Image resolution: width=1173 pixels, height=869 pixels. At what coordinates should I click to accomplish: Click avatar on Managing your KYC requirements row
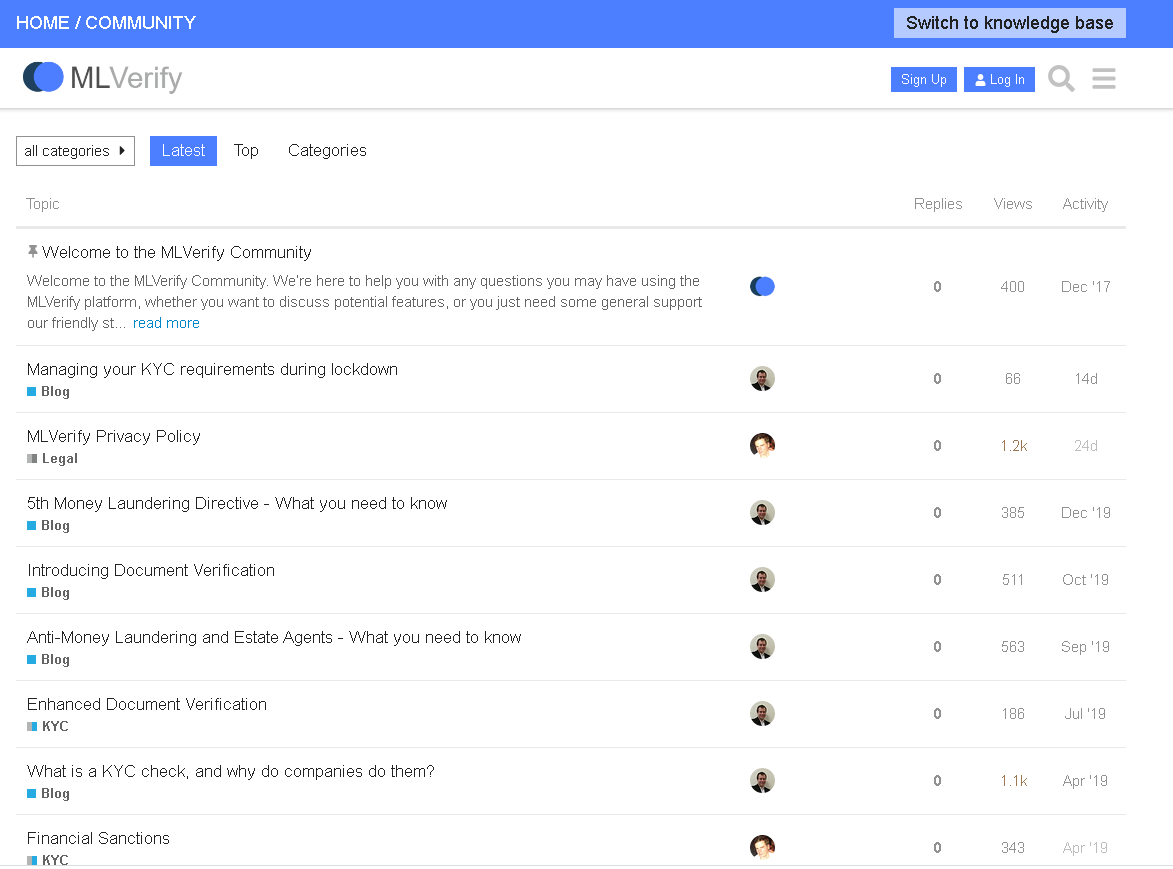click(x=762, y=379)
